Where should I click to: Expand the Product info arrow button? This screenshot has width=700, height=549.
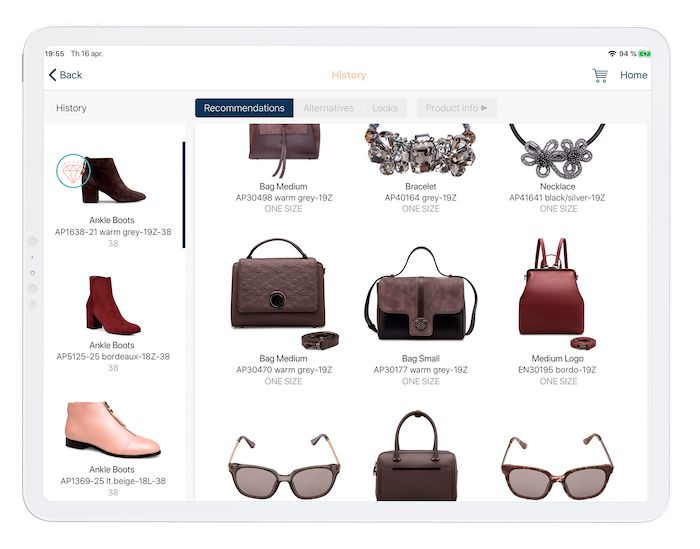[x=456, y=108]
